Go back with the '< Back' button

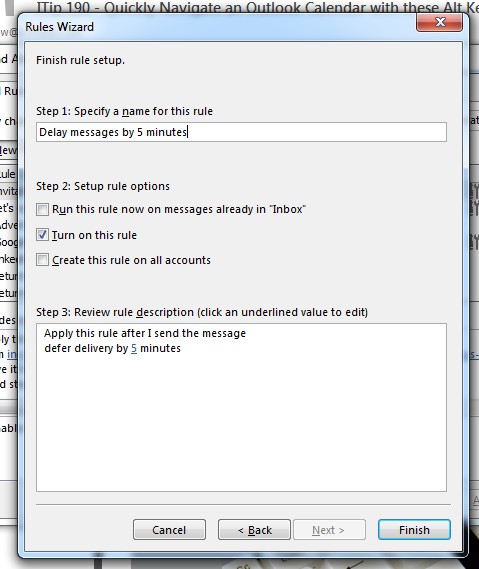(254, 530)
